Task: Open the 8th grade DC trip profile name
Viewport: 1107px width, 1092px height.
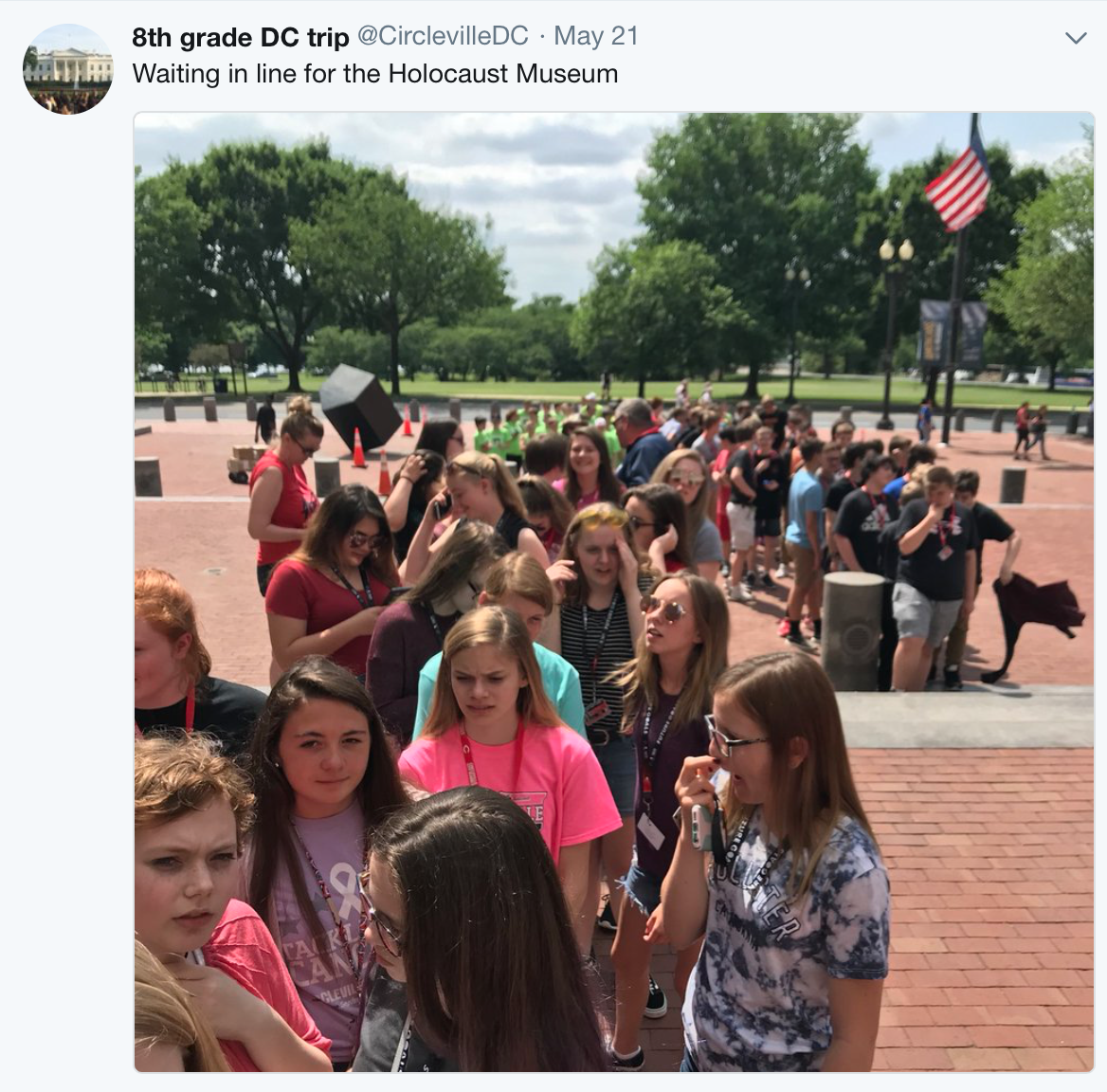Action: (240, 37)
